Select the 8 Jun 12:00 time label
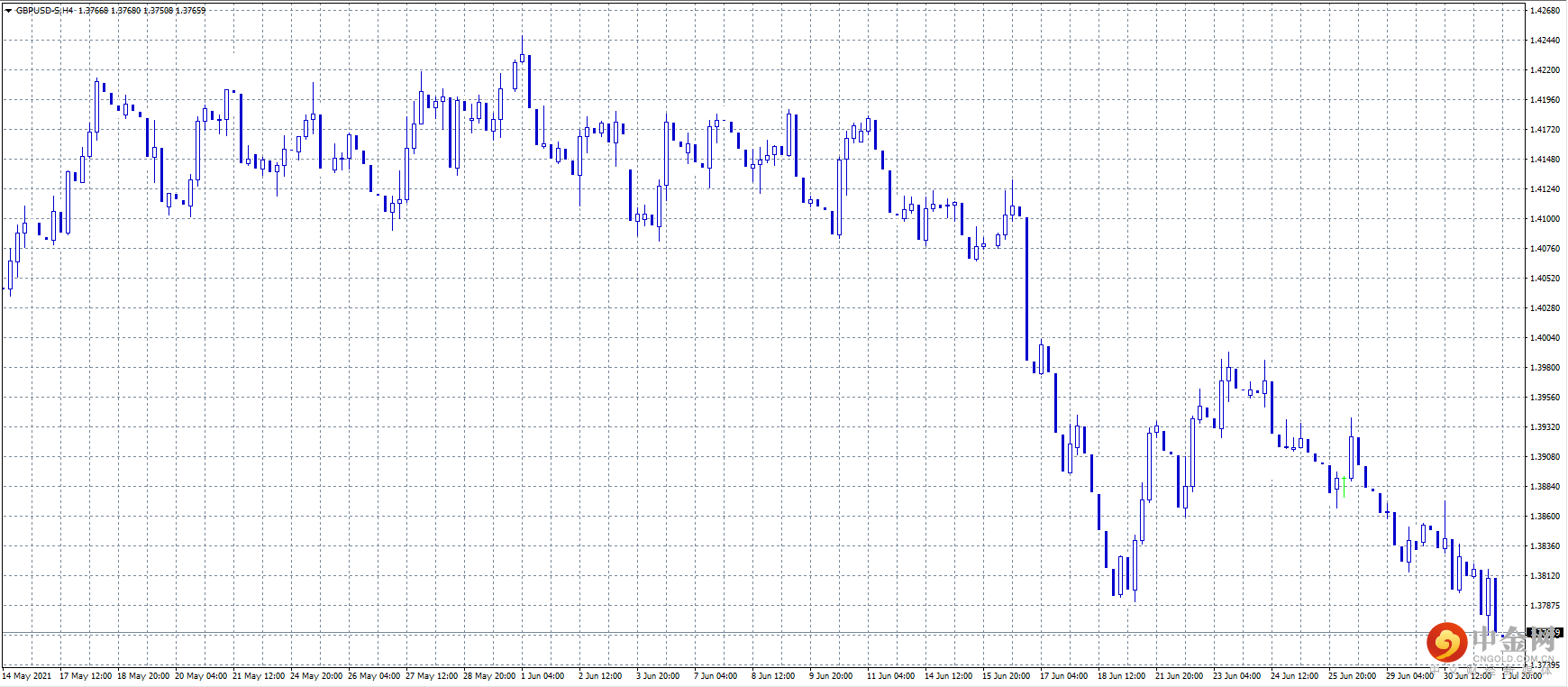 [773, 676]
